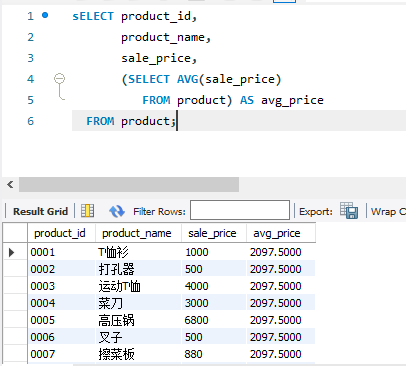406x366 pixels.
Task: Select the product name 运动T恤 cell
Action: click(138, 286)
